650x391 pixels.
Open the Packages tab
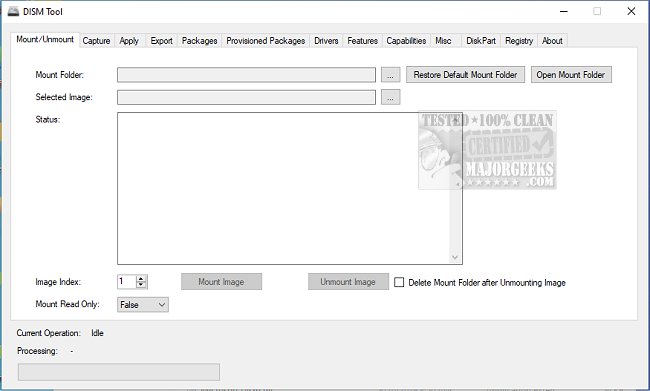click(x=199, y=41)
